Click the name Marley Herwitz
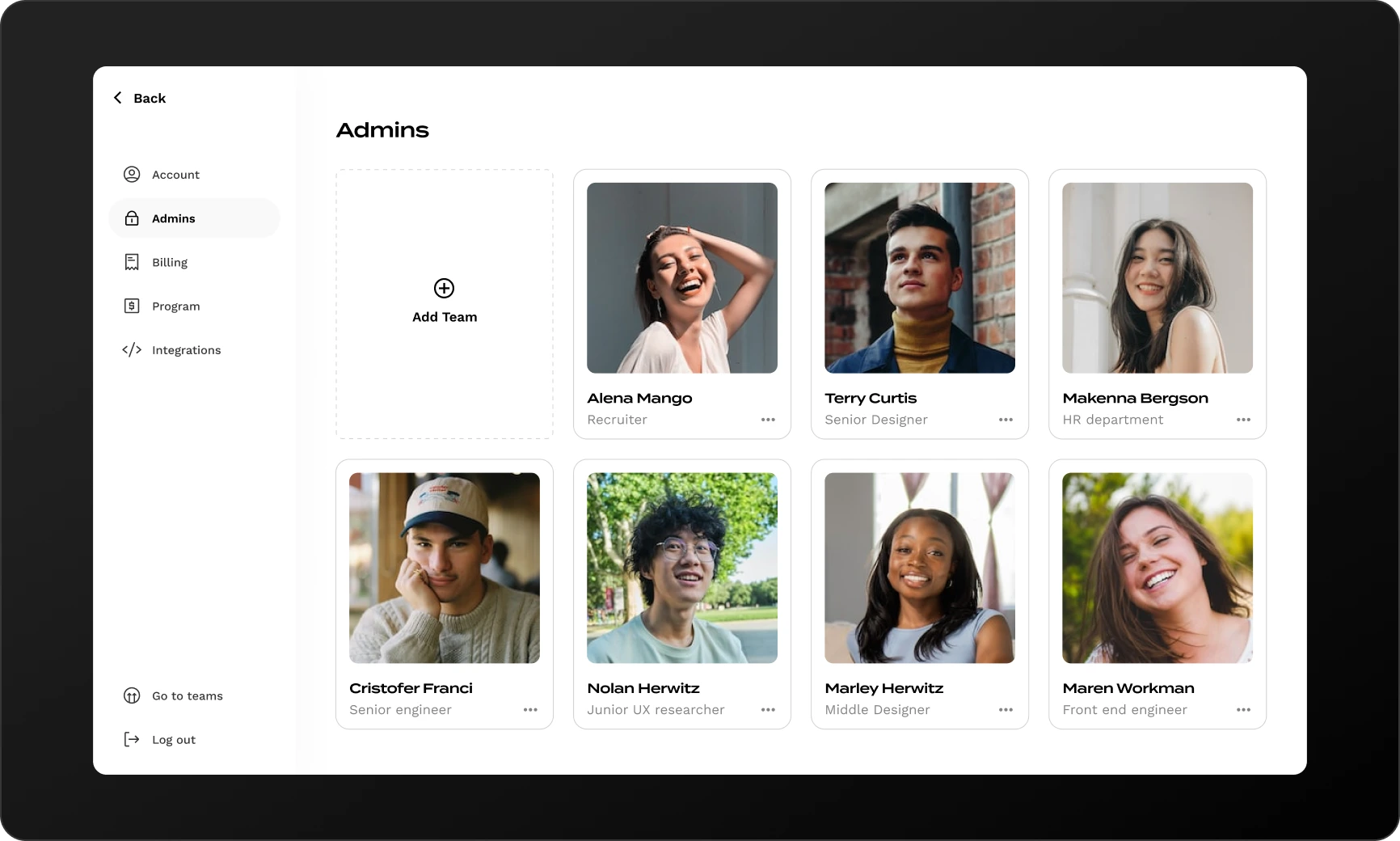Screen dimensions: 1400x841 884,688
